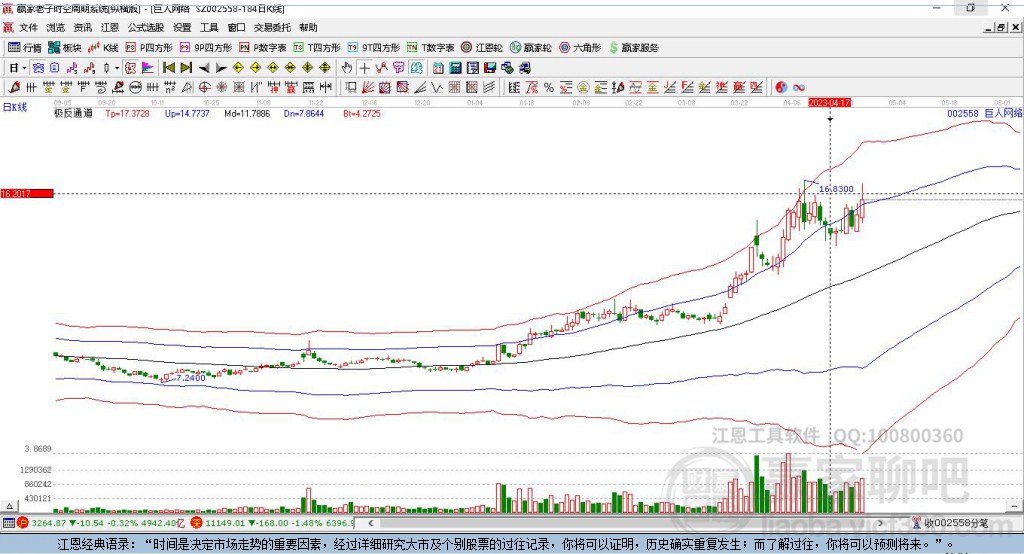This screenshot has width=1024, height=554.
Task: Open the 9P四方形 tool
Action: tap(206, 48)
